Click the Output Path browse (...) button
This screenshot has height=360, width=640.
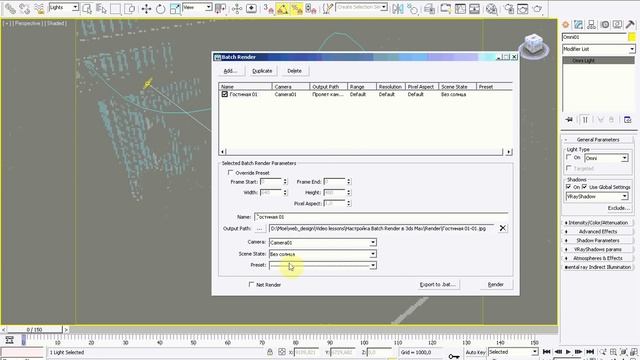259,229
